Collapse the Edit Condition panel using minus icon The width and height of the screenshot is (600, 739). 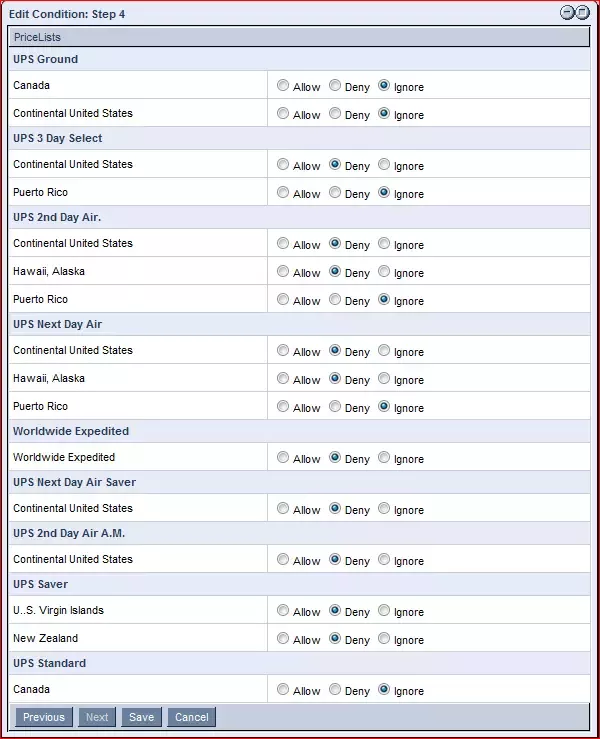(x=567, y=12)
